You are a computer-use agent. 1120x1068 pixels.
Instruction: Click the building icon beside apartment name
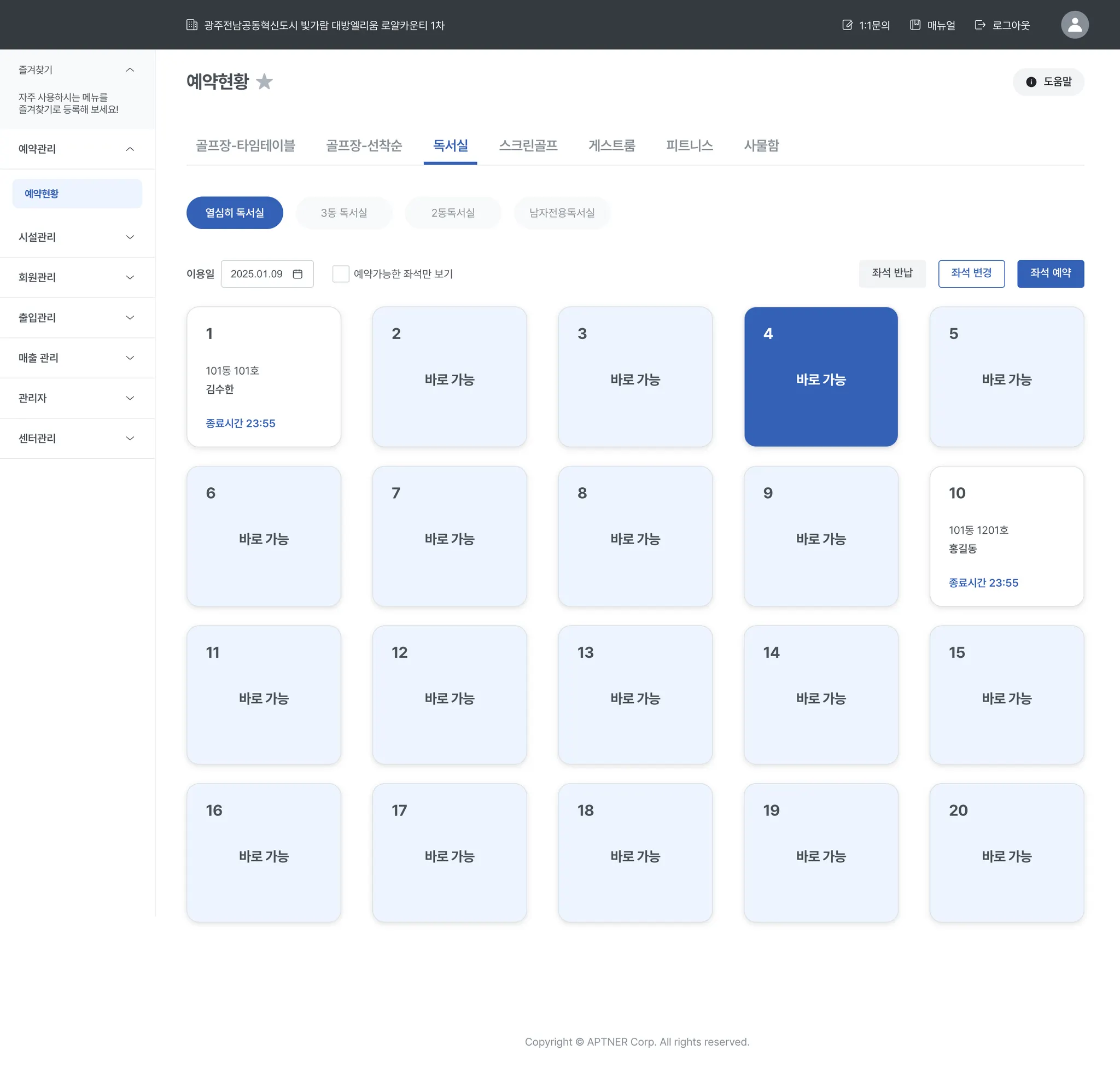pos(192,25)
